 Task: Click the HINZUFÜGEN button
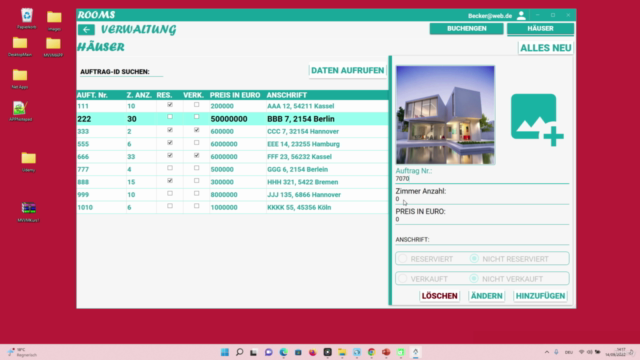pyautogui.click(x=540, y=296)
